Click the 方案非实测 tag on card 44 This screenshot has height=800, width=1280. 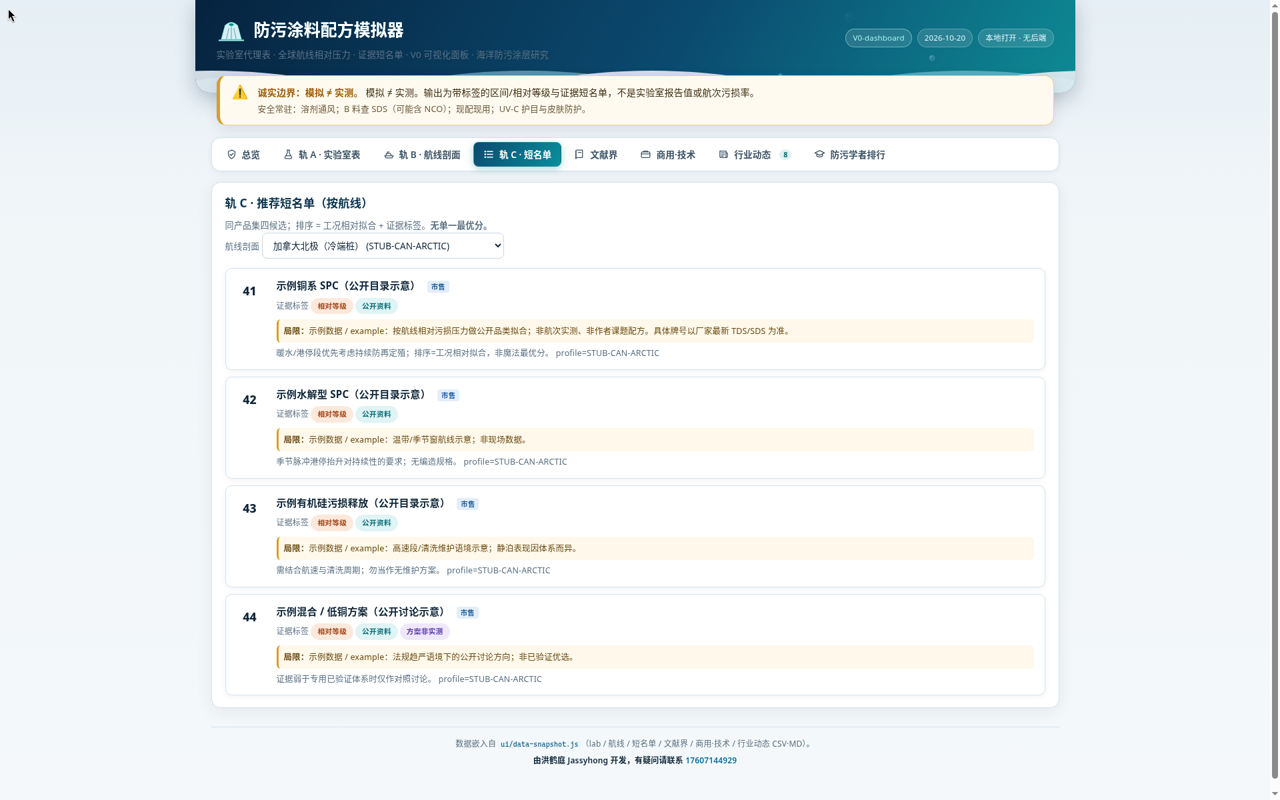tap(425, 632)
